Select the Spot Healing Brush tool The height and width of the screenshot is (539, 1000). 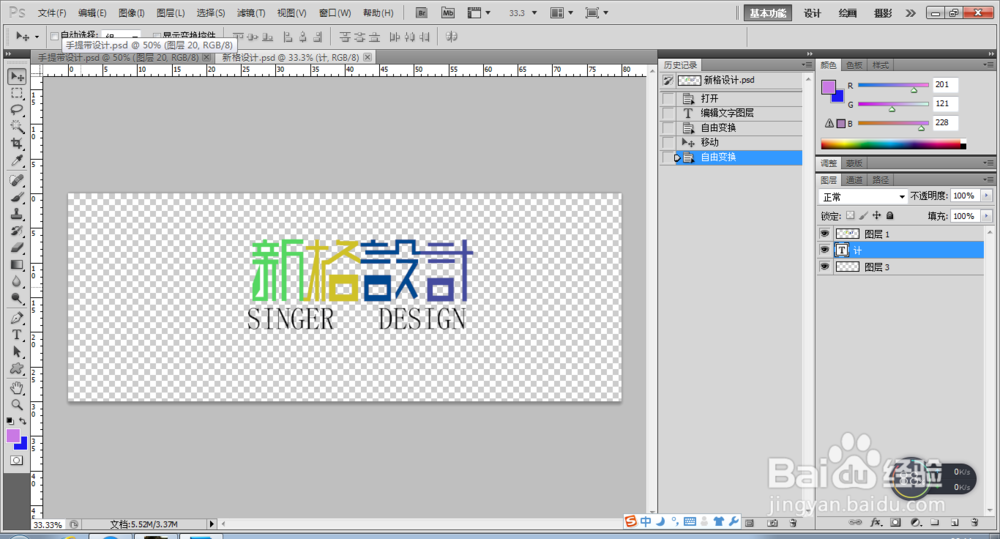(x=17, y=181)
